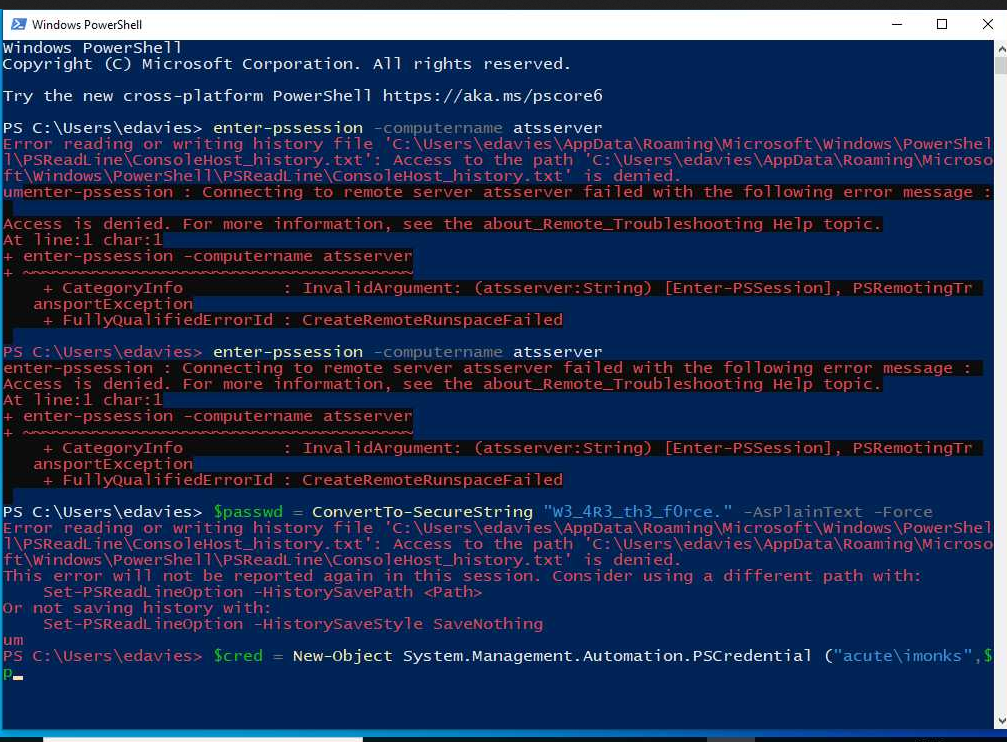
Task: Click the "W3_4R3_th3_f0rce." password string
Action: (630, 512)
